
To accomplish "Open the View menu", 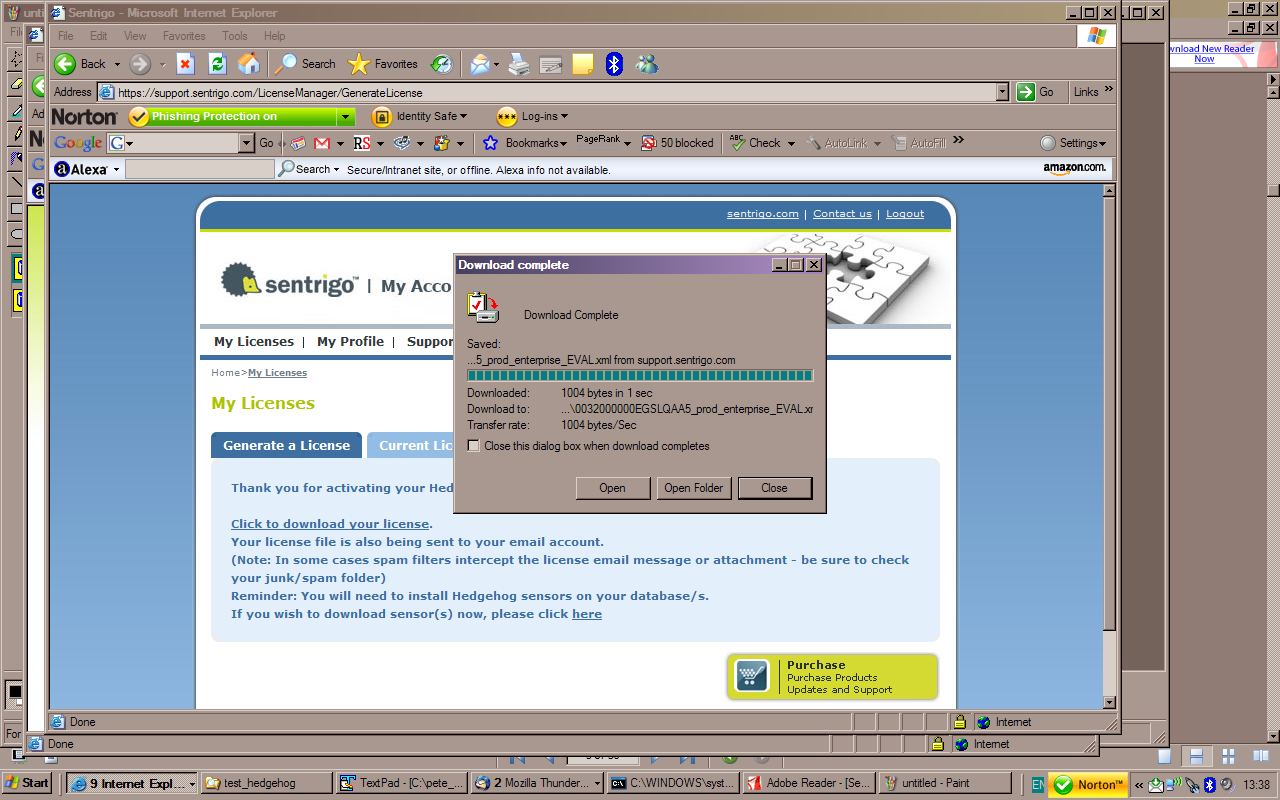I will [135, 36].
